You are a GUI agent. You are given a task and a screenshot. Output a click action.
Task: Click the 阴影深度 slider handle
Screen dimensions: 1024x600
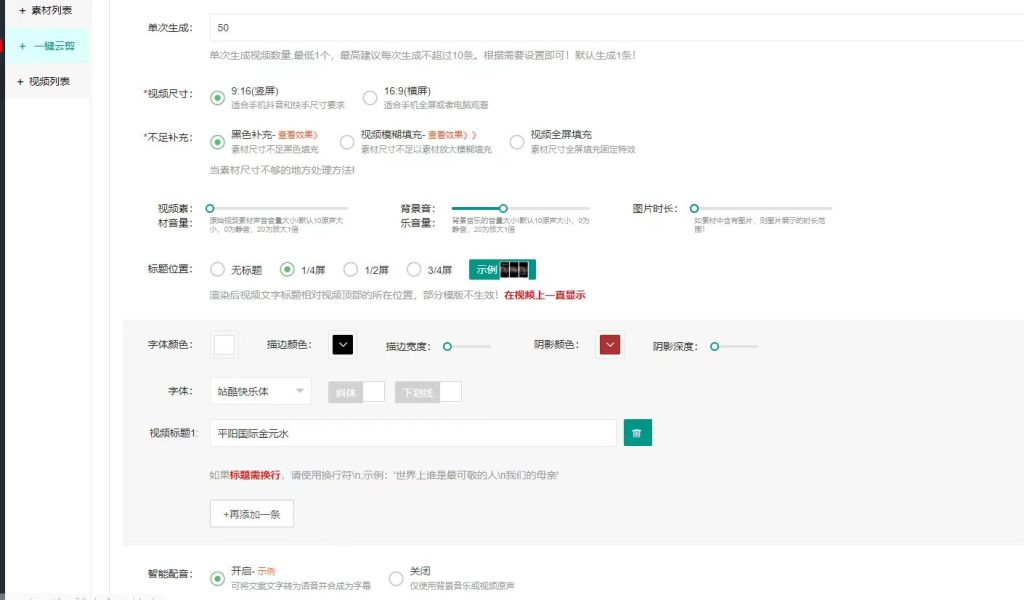click(714, 346)
